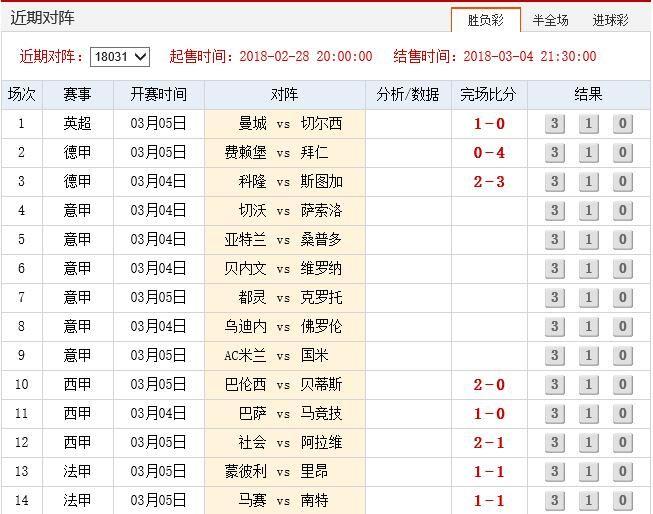
Task: Select result 1 for 都灵 vs 克罗托
Action: 588,298
